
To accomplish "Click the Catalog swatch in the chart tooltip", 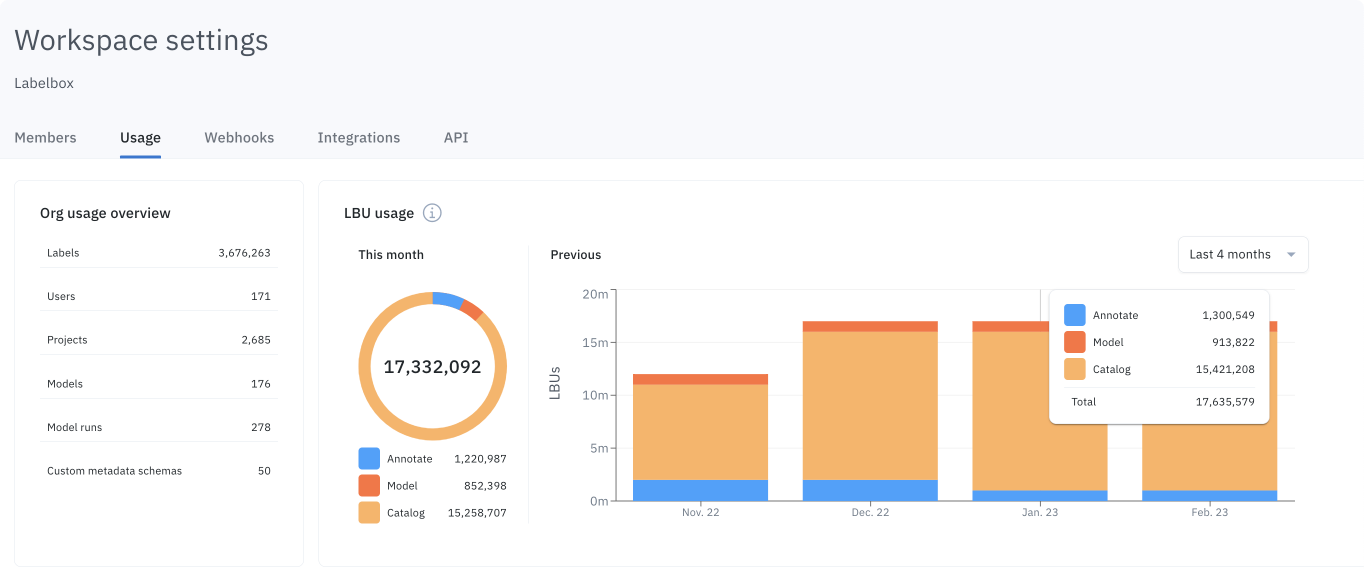I will (1075, 369).
